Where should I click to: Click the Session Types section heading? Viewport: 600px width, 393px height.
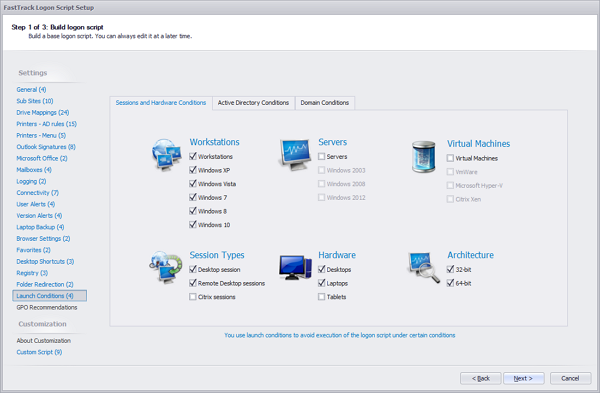pos(217,255)
